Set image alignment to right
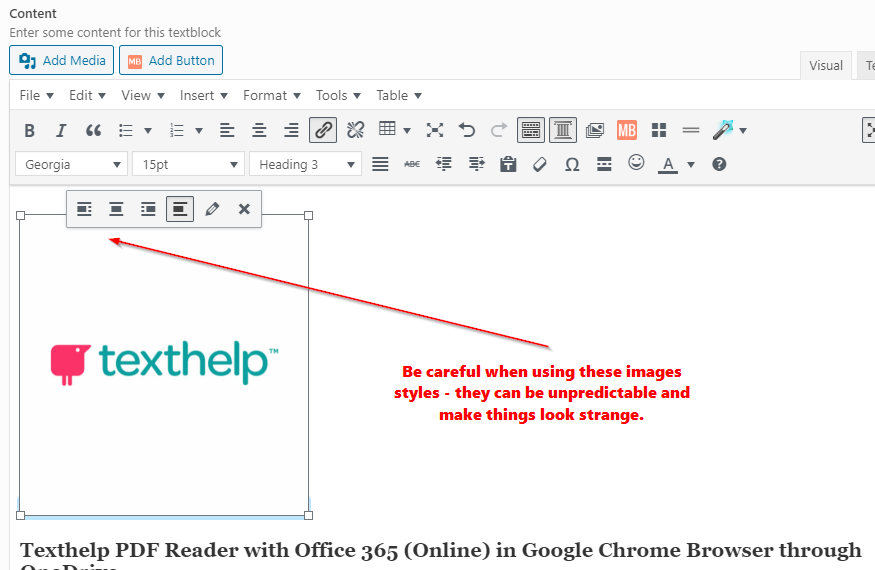This screenshot has height=570, width=875. [148, 209]
